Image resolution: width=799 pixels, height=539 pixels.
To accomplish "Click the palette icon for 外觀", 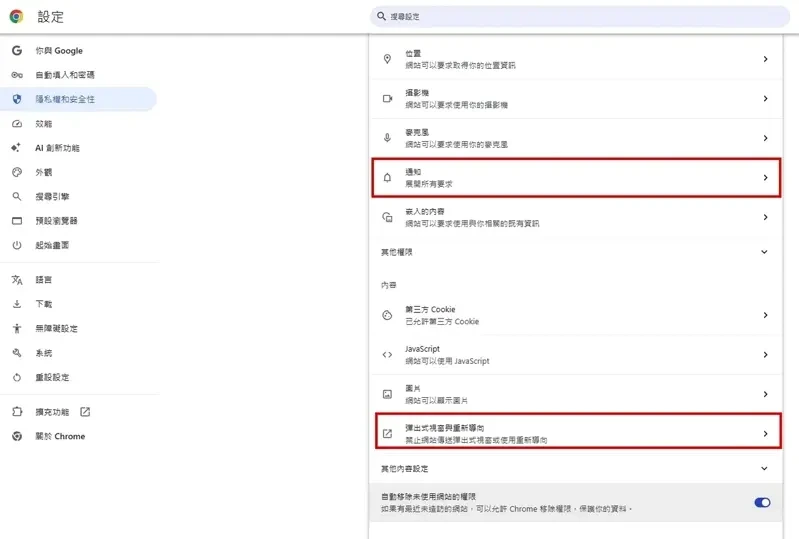I will point(17,172).
